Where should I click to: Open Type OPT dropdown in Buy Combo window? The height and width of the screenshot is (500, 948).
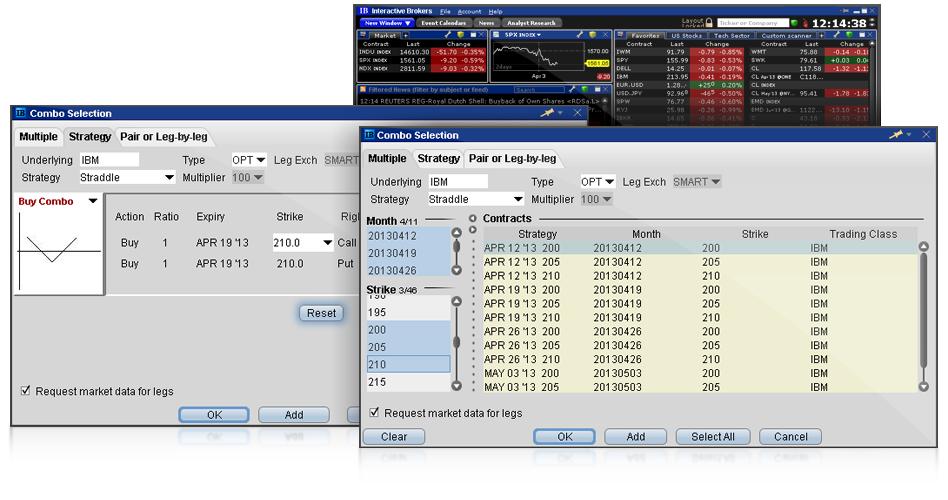[261, 160]
